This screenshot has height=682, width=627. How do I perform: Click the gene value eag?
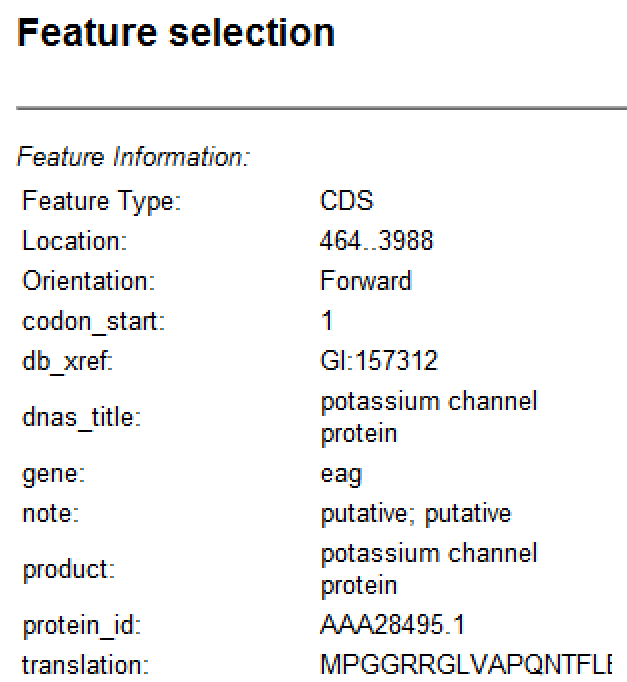(x=341, y=474)
